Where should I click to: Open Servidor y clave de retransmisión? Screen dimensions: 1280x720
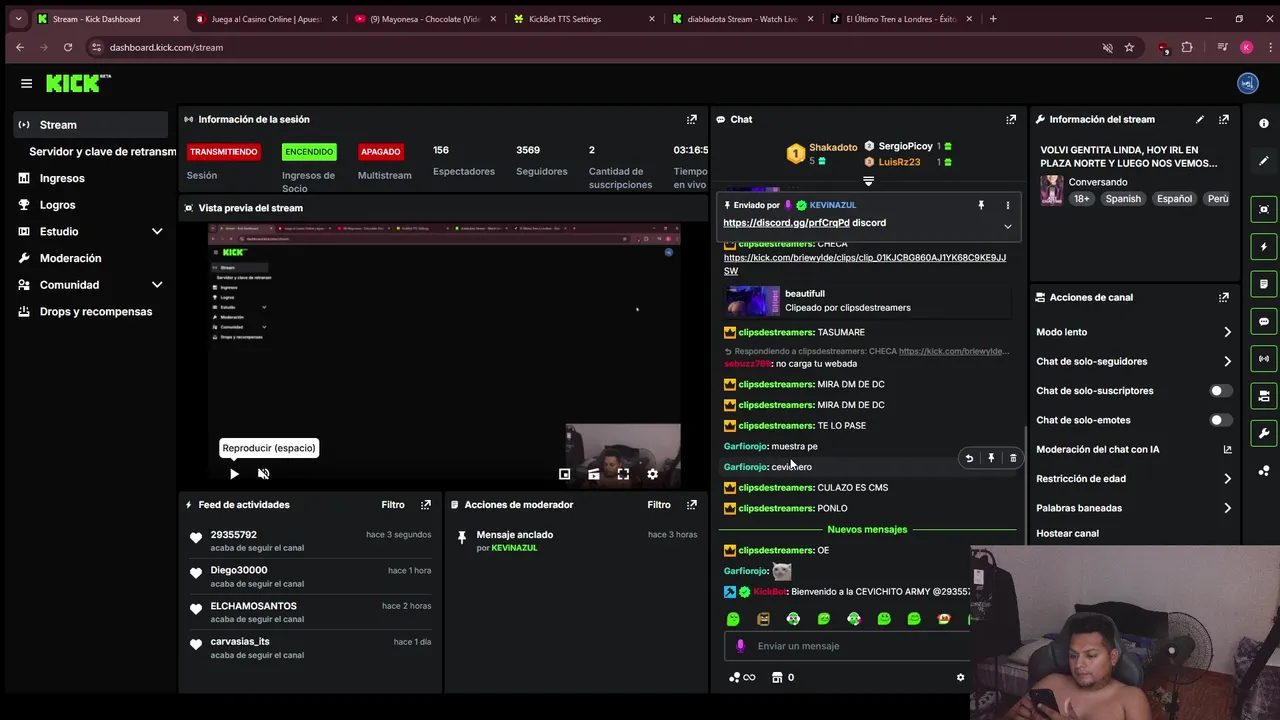pyautogui.click(x=102, y=152)
